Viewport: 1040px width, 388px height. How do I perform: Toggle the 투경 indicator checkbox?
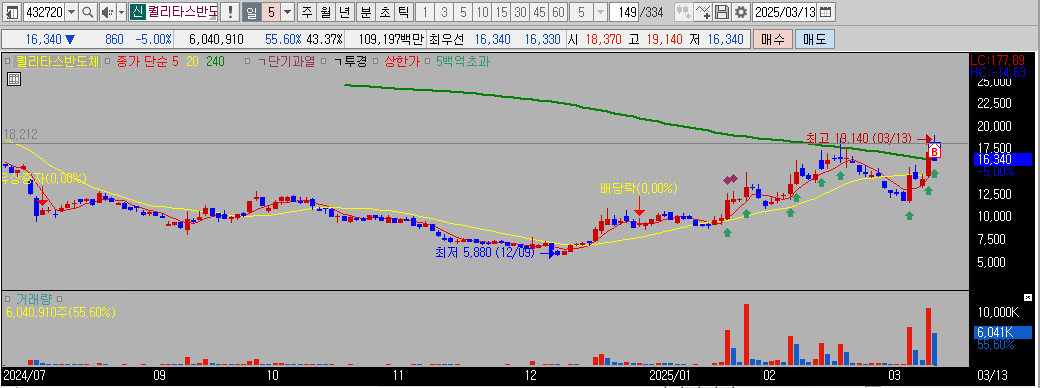pos(325,61)
